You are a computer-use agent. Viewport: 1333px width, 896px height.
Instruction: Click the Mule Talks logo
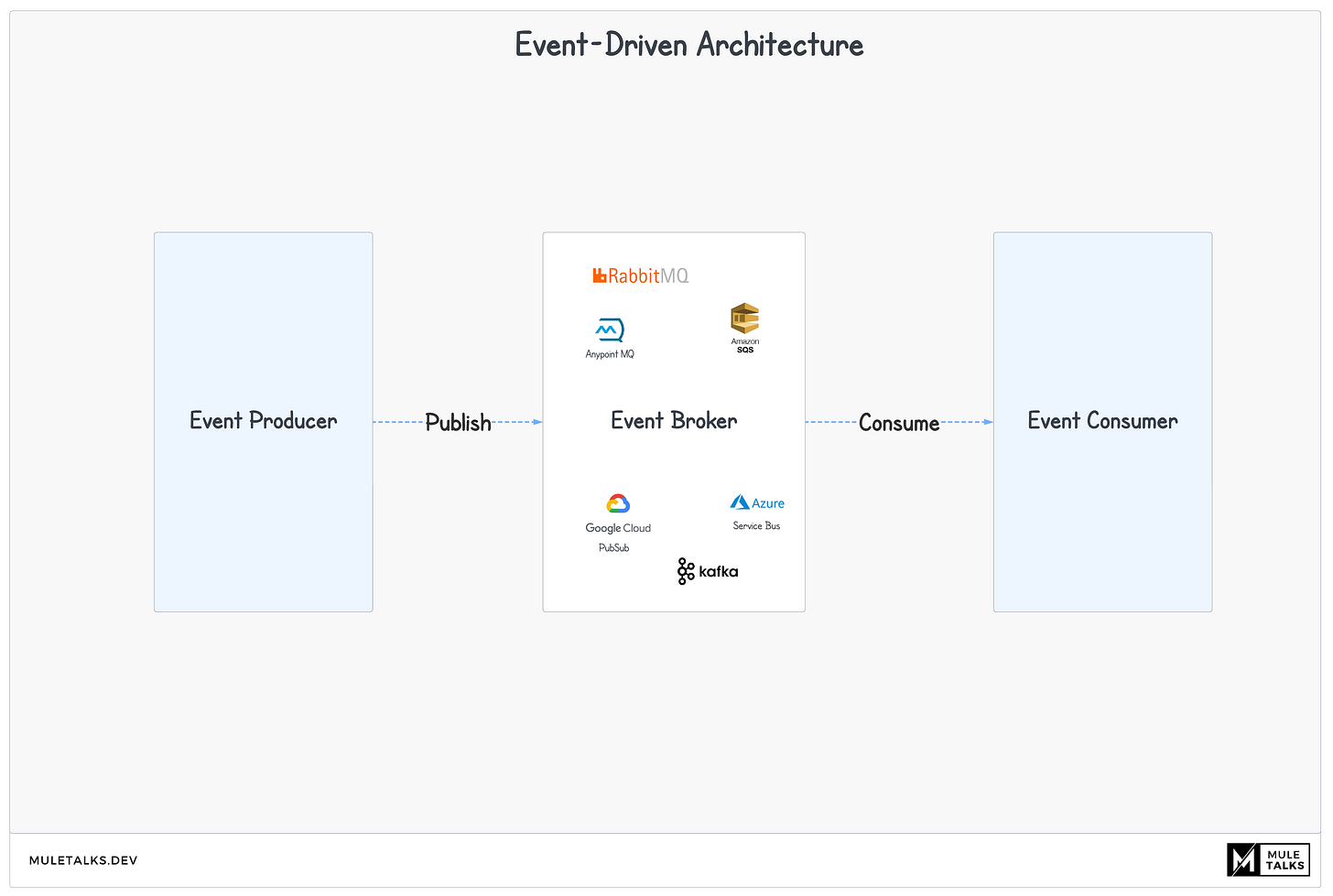pos(1268,860)
